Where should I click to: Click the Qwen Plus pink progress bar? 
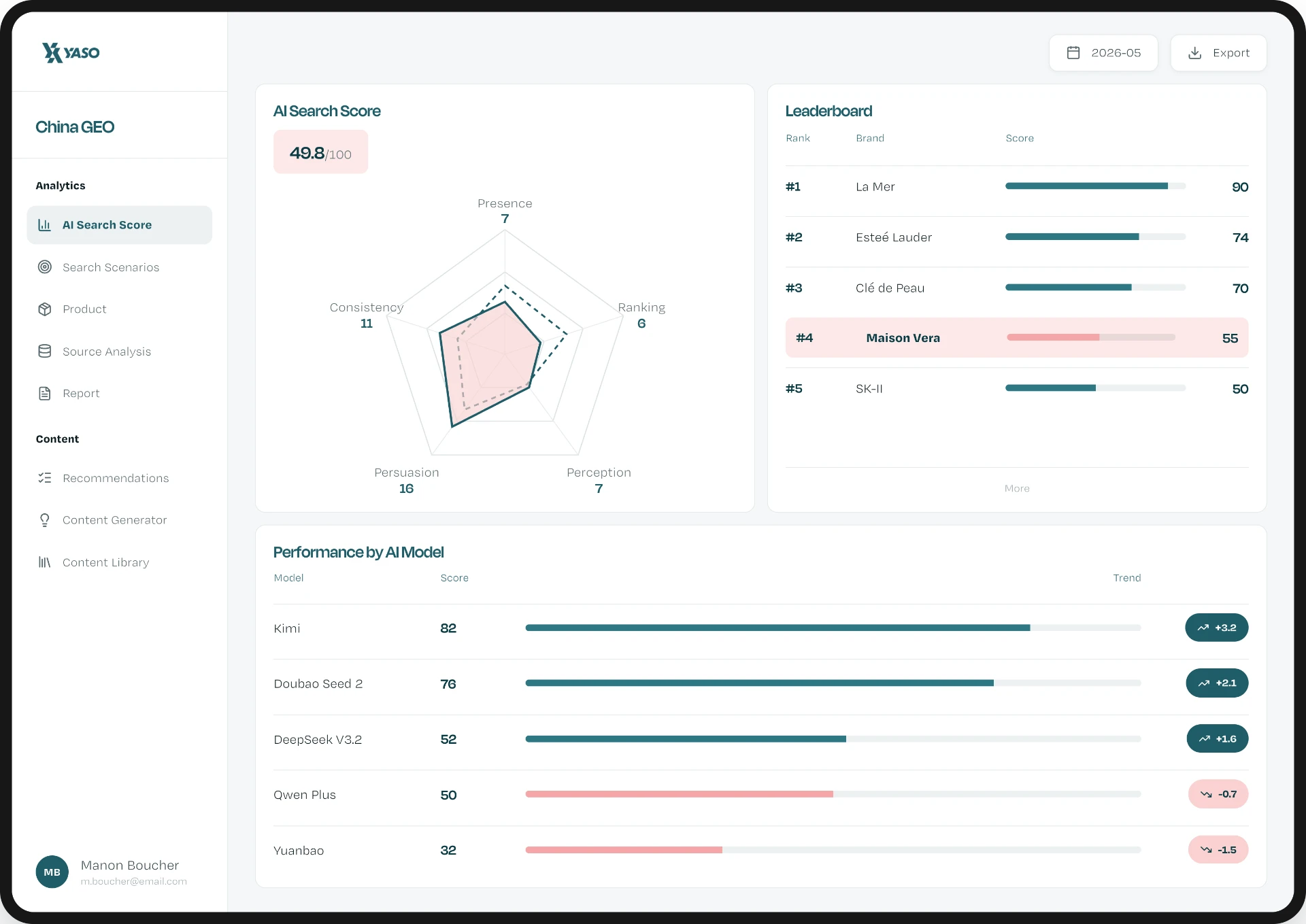click(833, 794)
